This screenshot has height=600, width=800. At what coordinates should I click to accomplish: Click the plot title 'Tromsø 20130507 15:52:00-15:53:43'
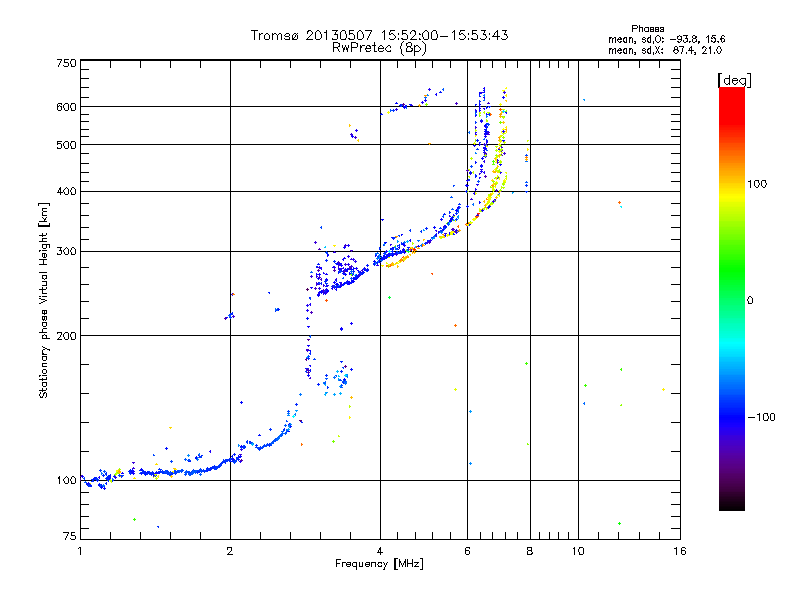[379, 35]
